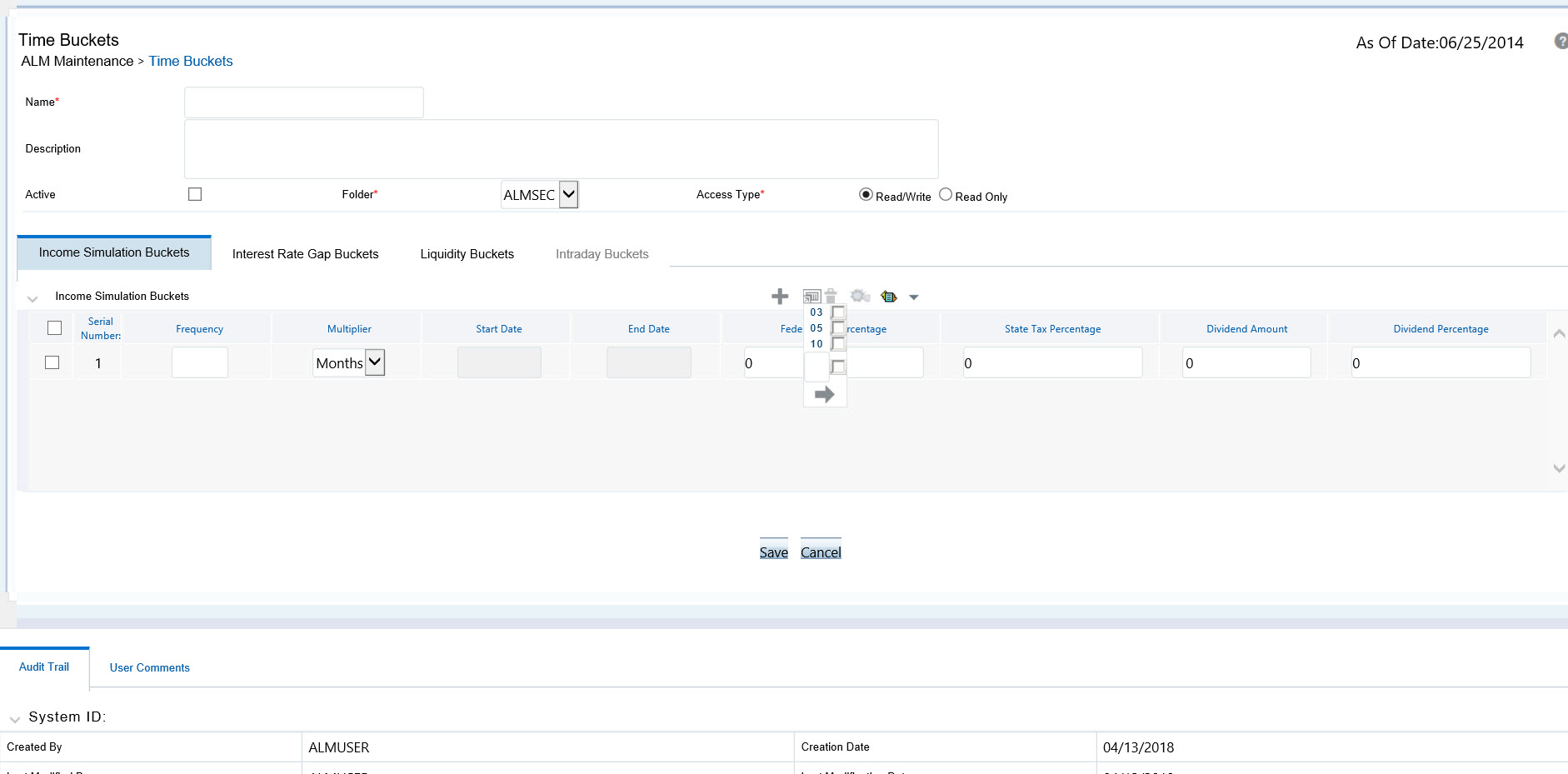Click the Add row plus icon

click(x=780, y=296)
